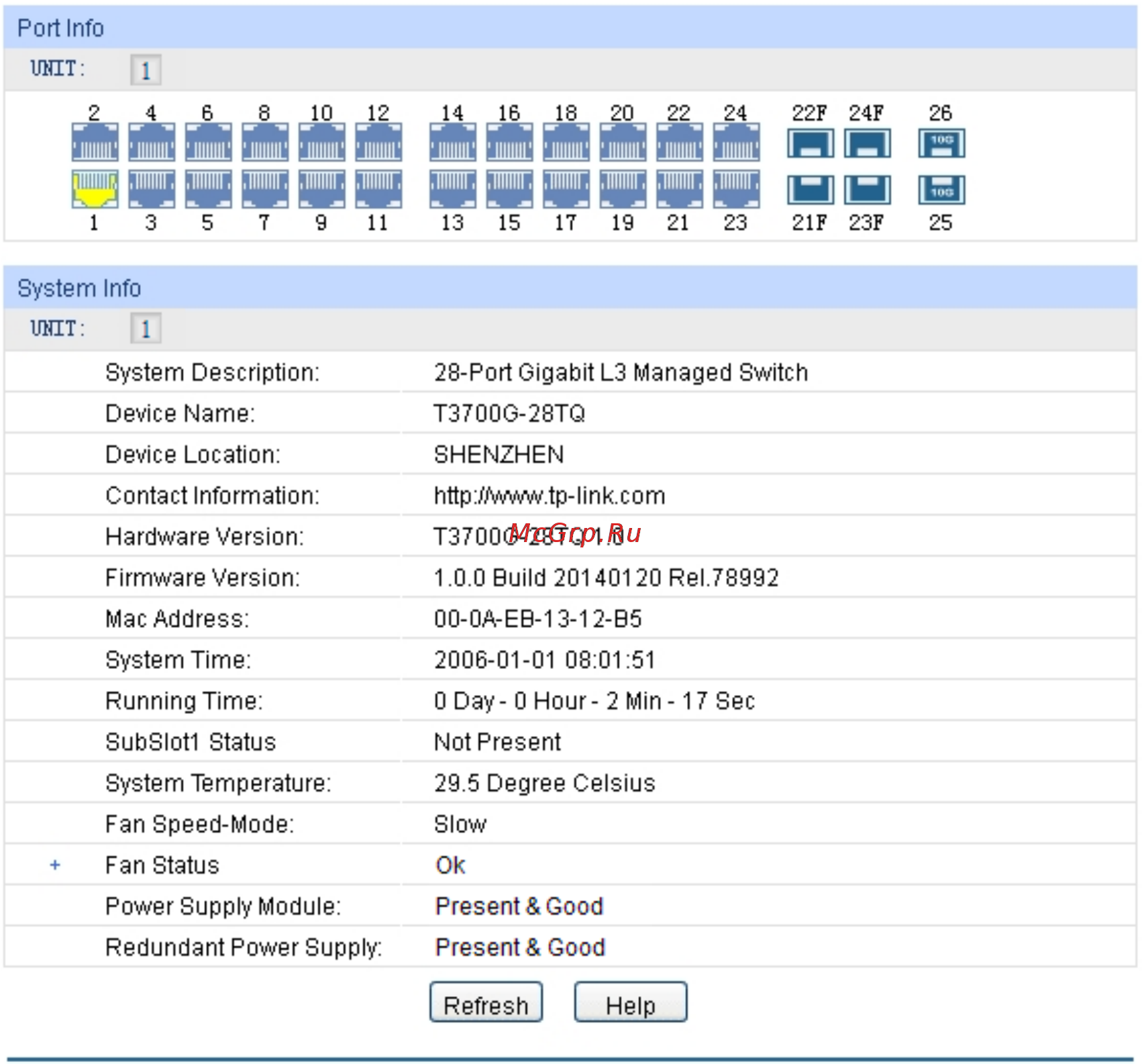This screenshot has height=1064, width=1142.
Task: Select port 10 icon
Action: (321, 142)
